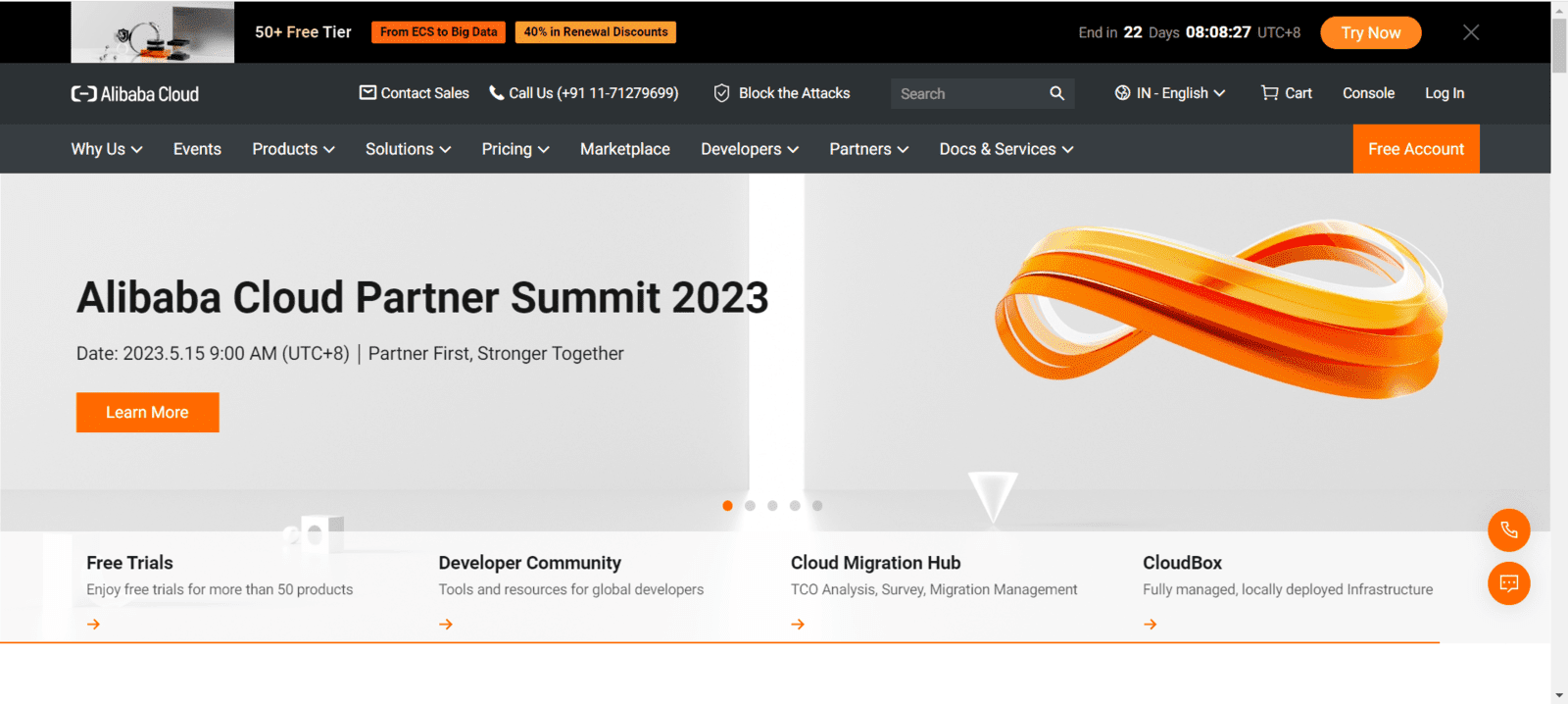The image size is (1568, 704).
Task: Select the fifth carousel dot
Action: (817, 506)
